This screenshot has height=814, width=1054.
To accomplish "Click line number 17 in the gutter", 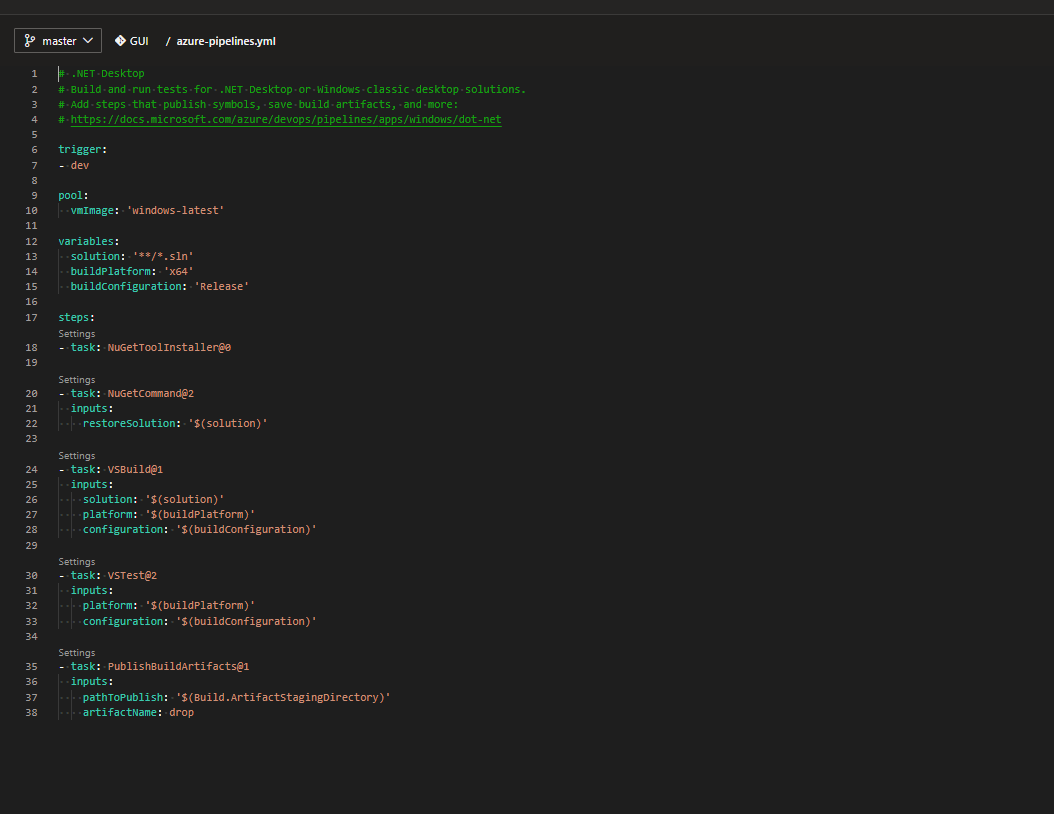I will tap(32, 317).
